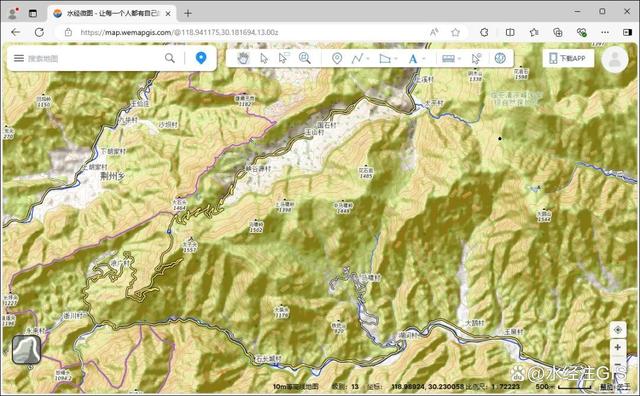The width and height of the screenshot is (640, 396).
Task: Zoom in with the plus button
Action: 618,347
